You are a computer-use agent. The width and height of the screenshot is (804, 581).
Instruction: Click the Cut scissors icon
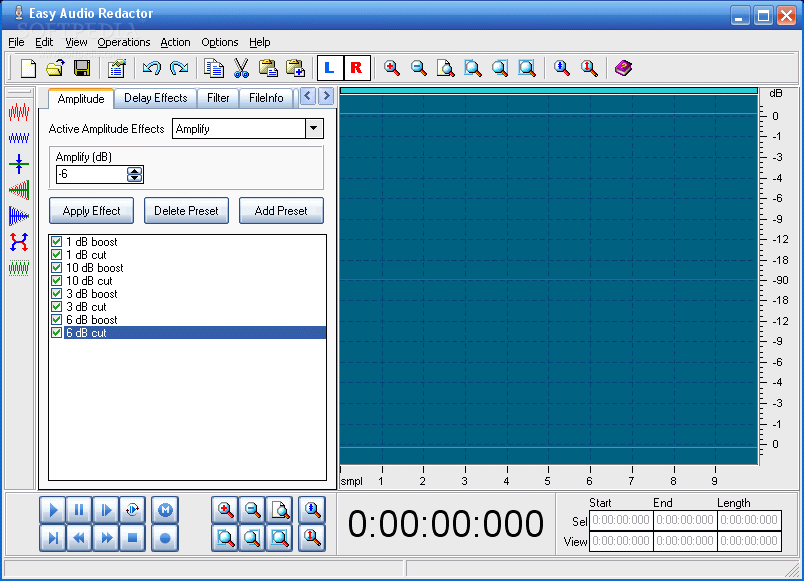click(241, 68)
